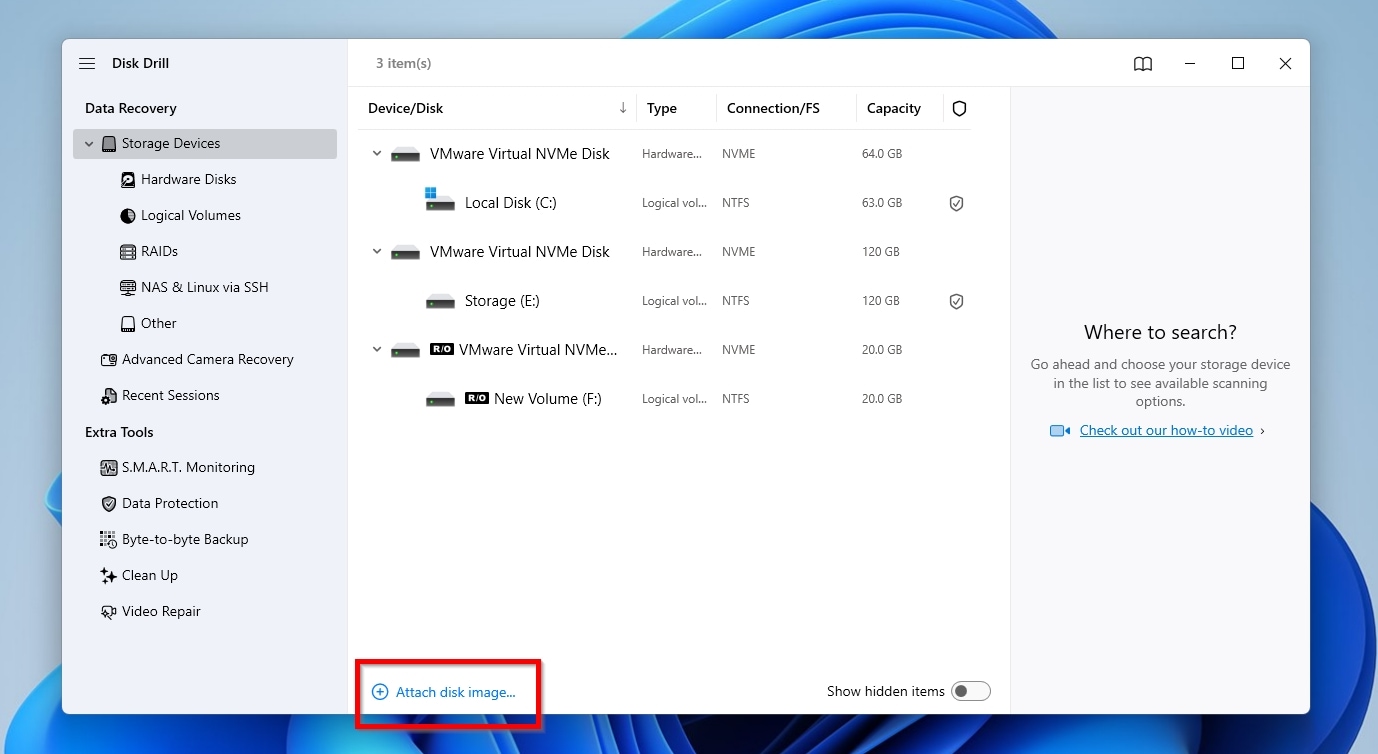Click the 64.0 GB NVMe disk drive icon
1378x754 pixels.
405,155
